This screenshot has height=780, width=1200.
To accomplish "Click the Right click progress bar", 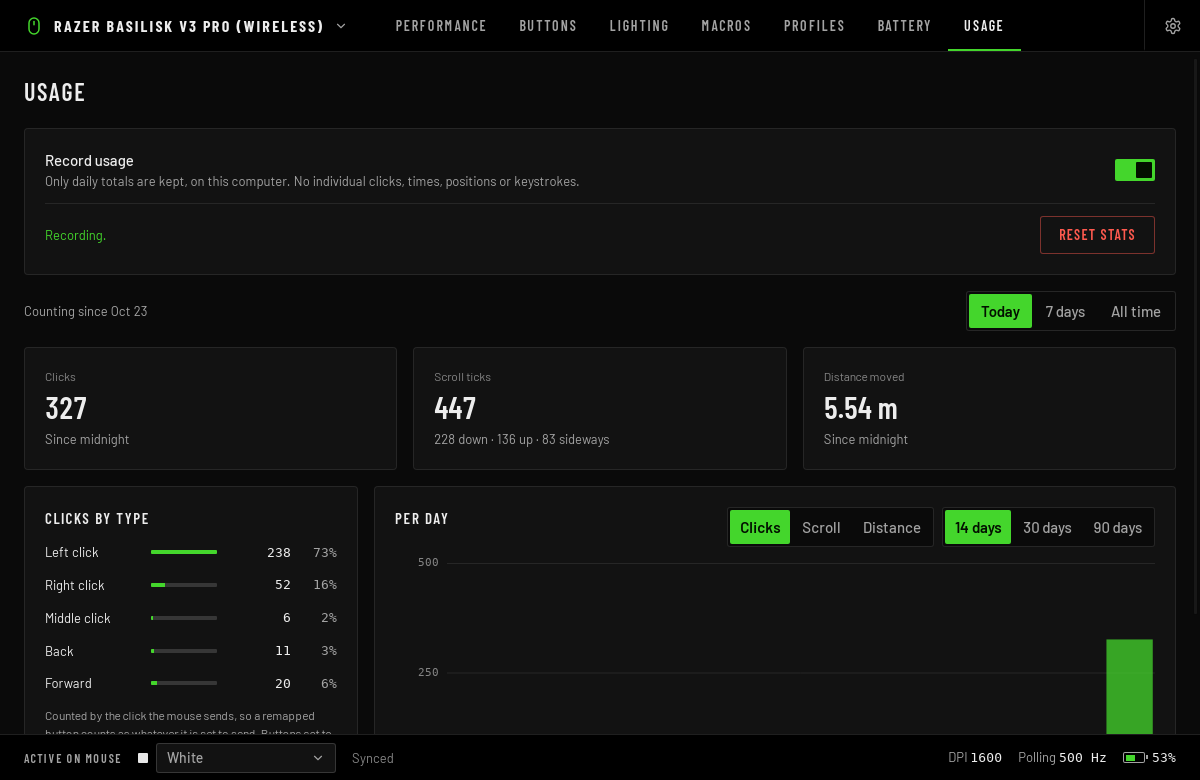I will click(x=184, y=585).
